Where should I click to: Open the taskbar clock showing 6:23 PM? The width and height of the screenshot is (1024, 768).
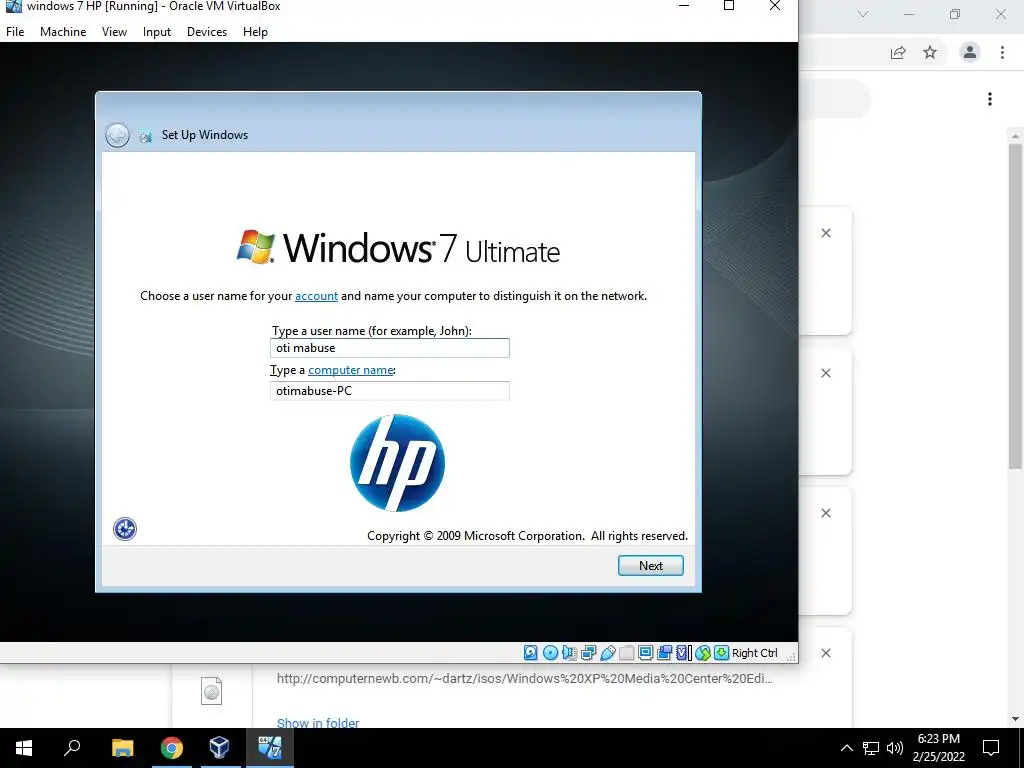[x=938, y=748]
